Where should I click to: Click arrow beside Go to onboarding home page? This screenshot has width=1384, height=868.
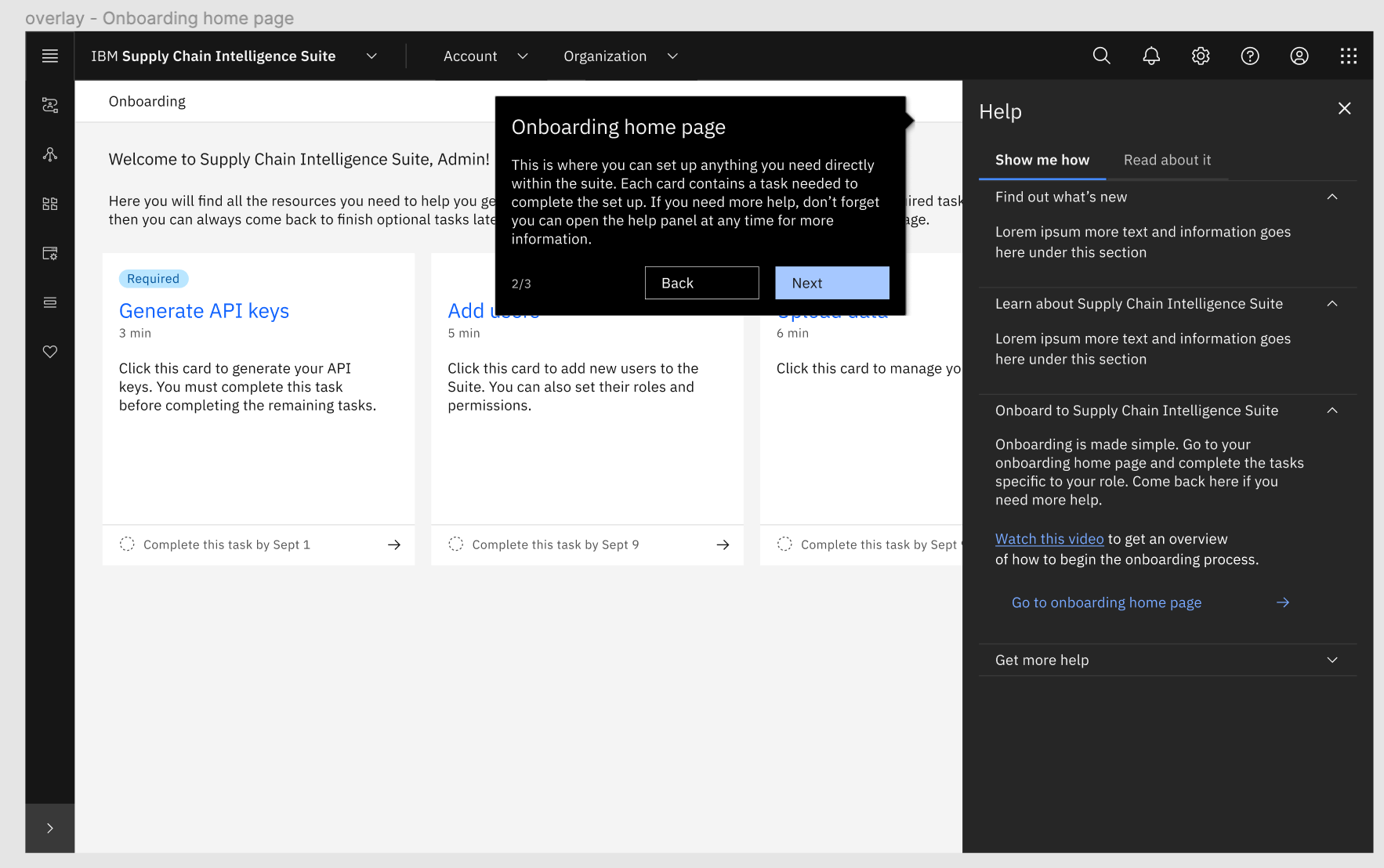tap(1283, 602)
